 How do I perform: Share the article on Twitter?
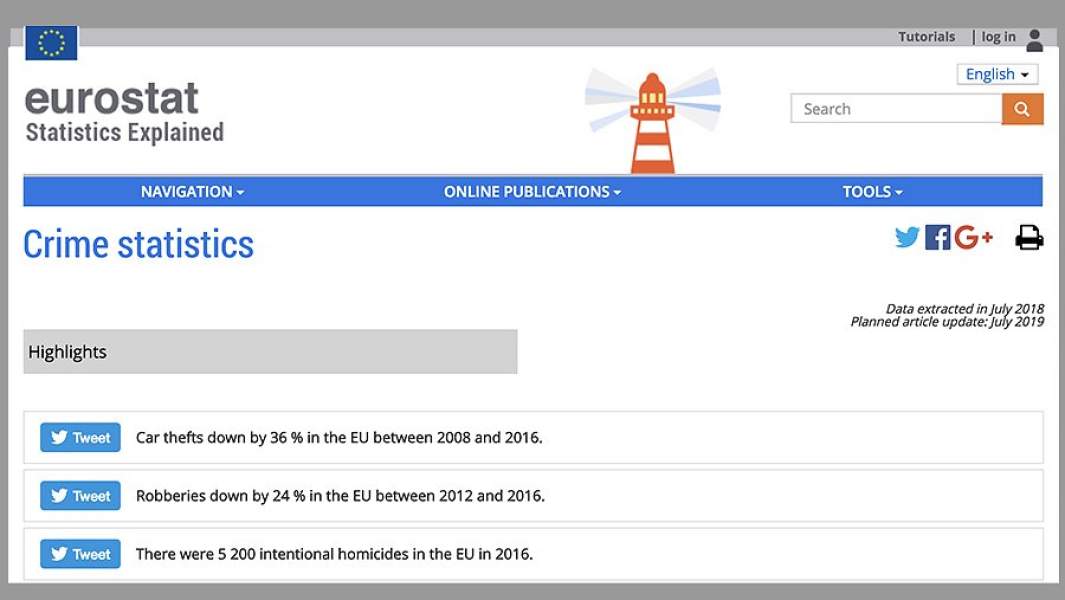tap(907, 237)
